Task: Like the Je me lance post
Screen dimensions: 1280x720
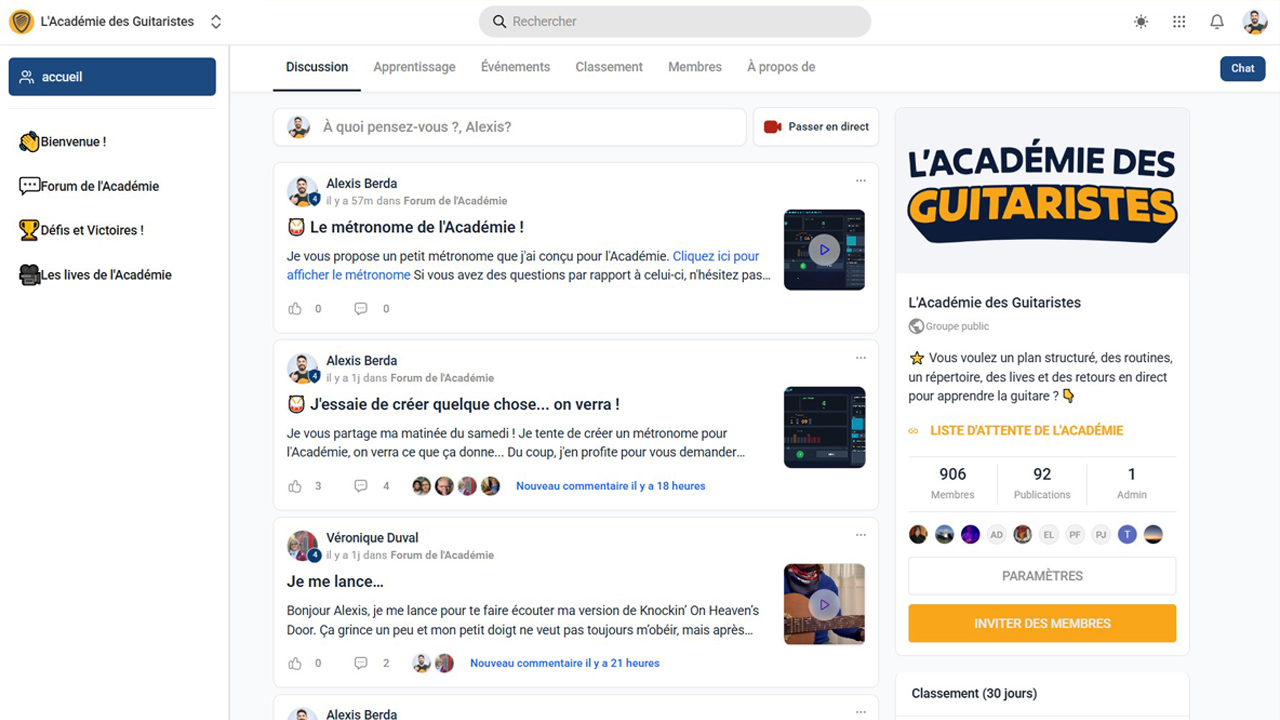Action: tap(295, 663)
